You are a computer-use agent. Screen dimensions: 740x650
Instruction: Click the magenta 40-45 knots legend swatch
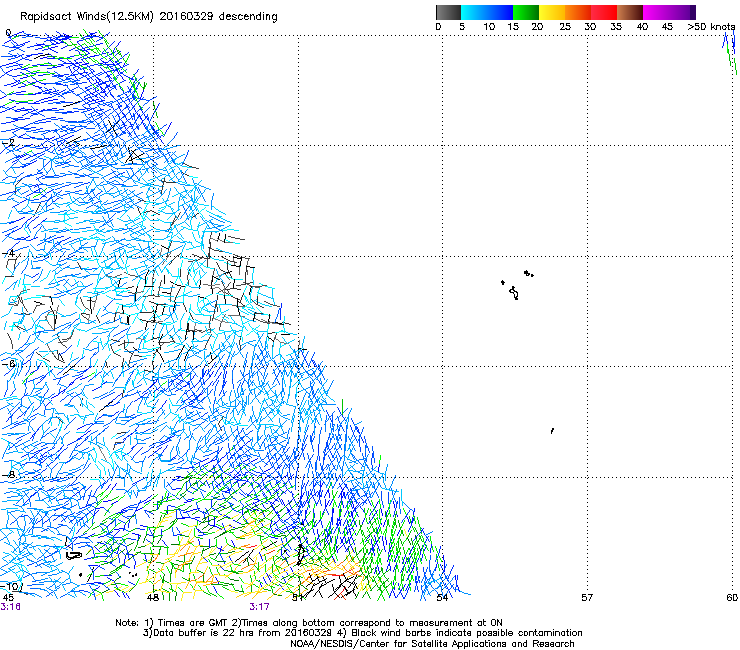(656, 12)
